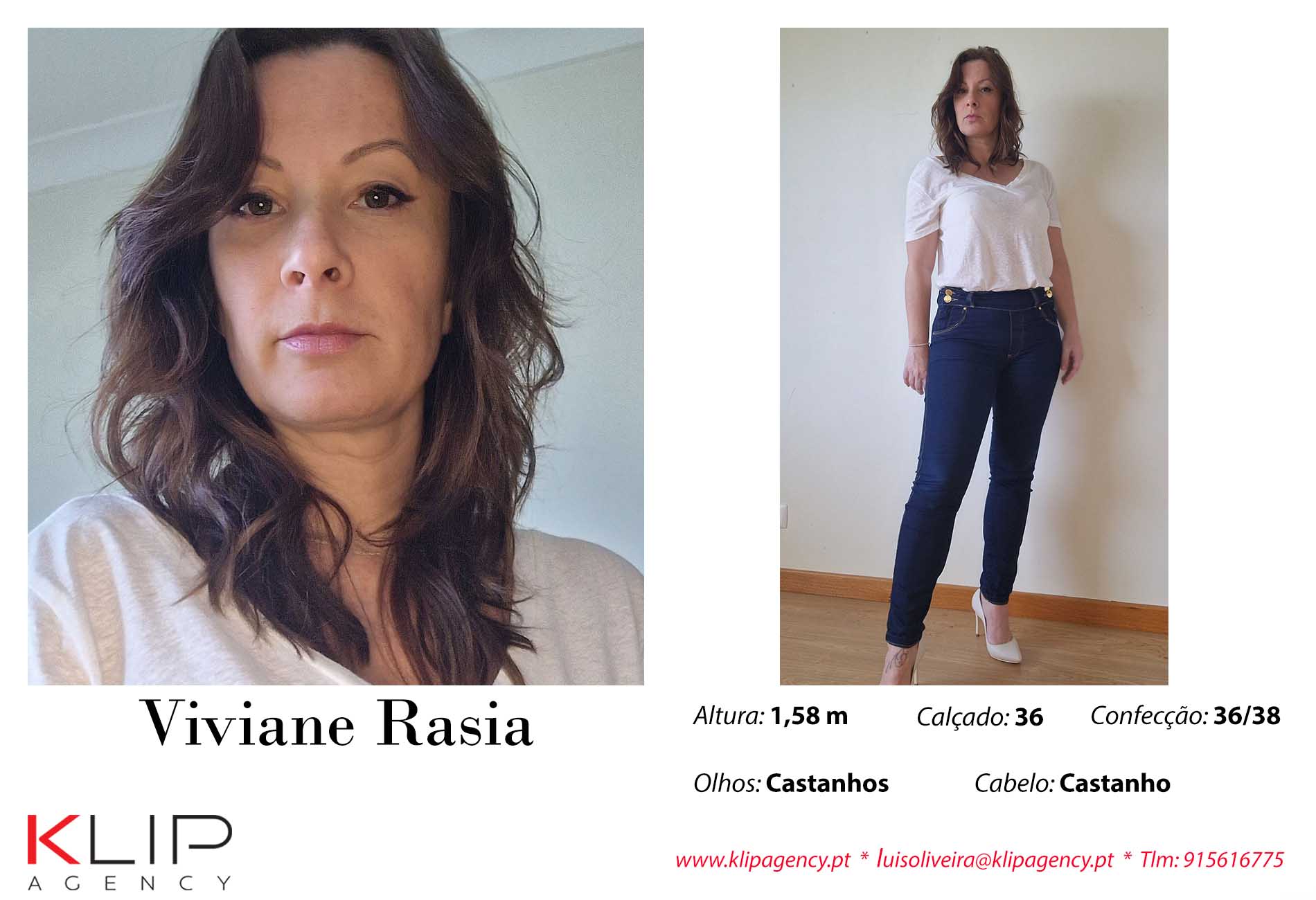Click the Olhos label

(727, 784)
